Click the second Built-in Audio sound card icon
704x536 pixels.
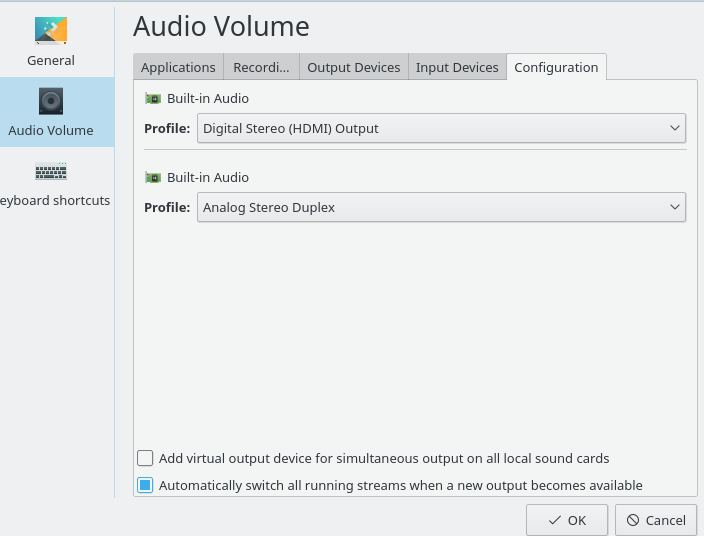click(153, 177)
